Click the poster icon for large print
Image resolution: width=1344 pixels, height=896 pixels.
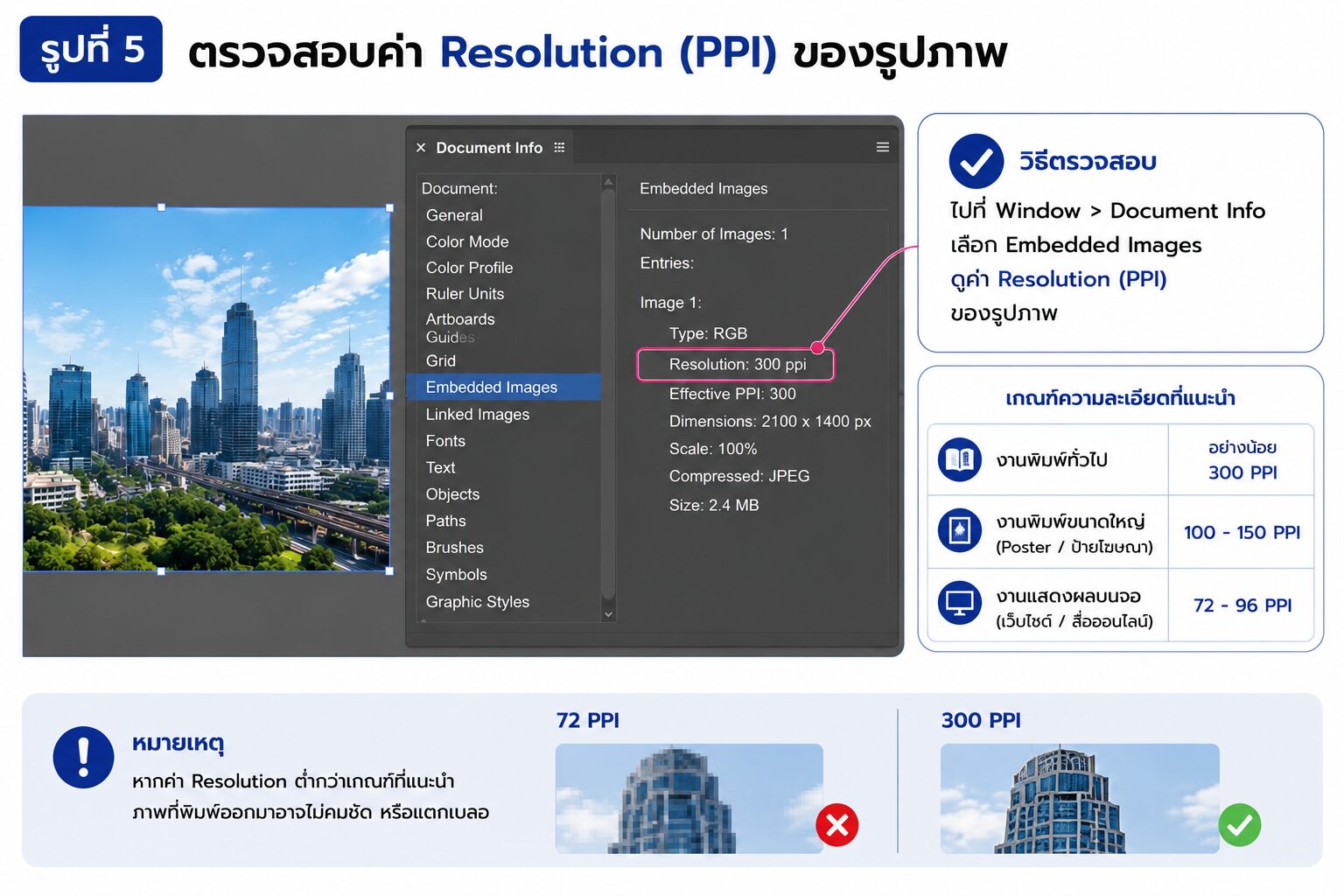[x=960, y=531]
